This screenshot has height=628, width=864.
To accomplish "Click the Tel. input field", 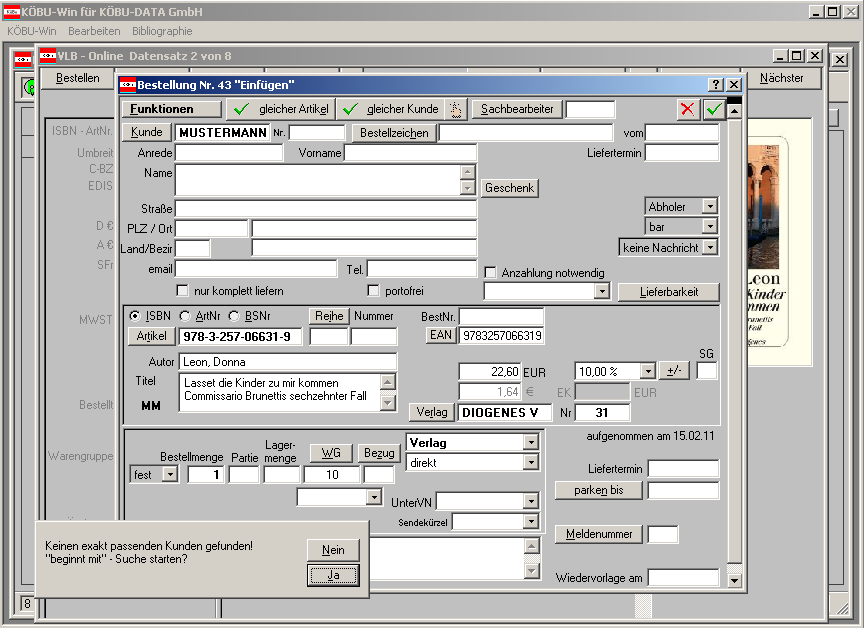I will click(422, 268).
